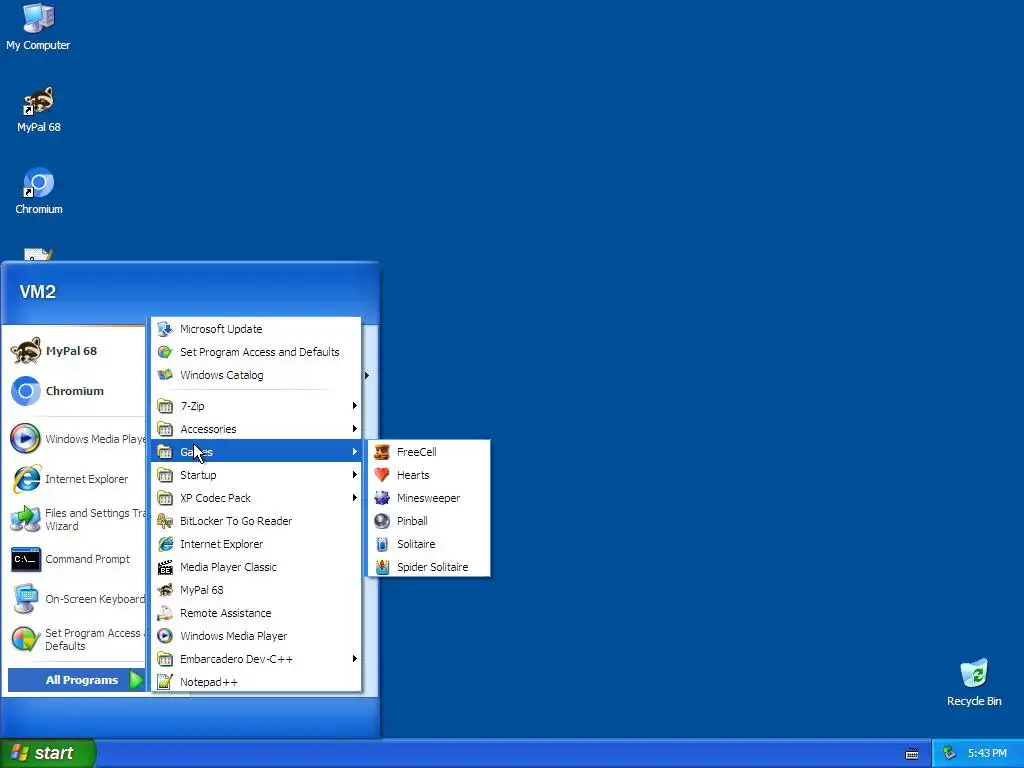The image size is (1024, 768).
Task: Select My Computer desktop icon
Action: [38, 27]
